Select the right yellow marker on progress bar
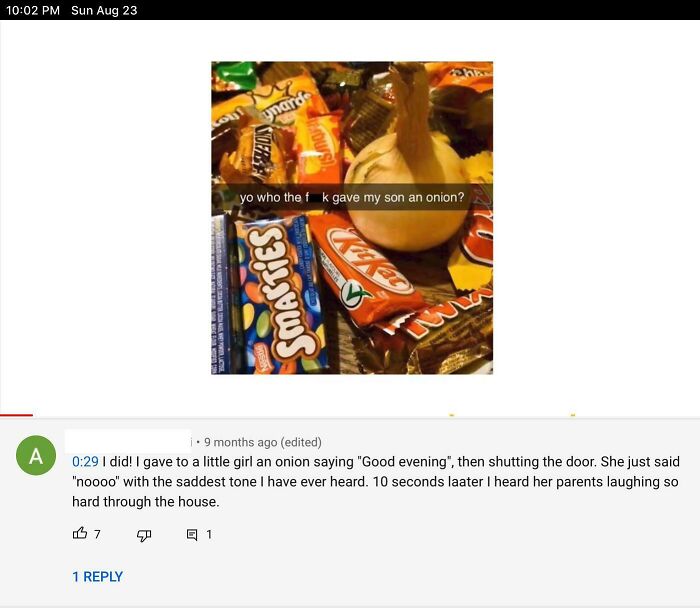700x608 pixels. point(573,415)
